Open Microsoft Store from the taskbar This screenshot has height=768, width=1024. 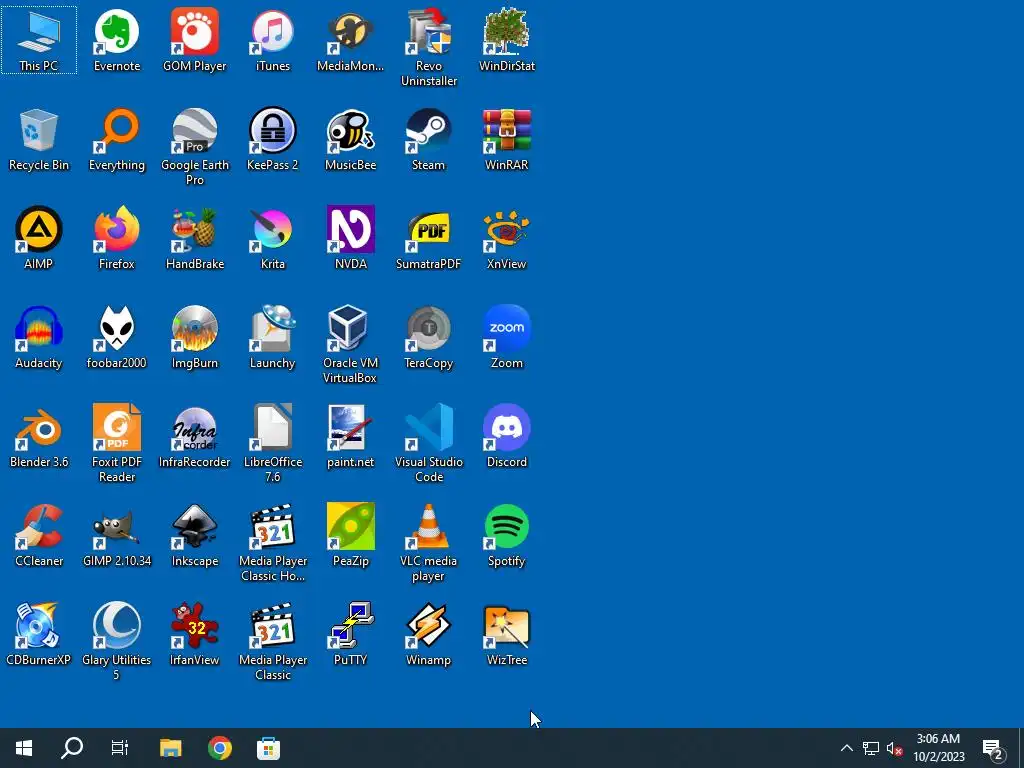click(x=268, y=748)
